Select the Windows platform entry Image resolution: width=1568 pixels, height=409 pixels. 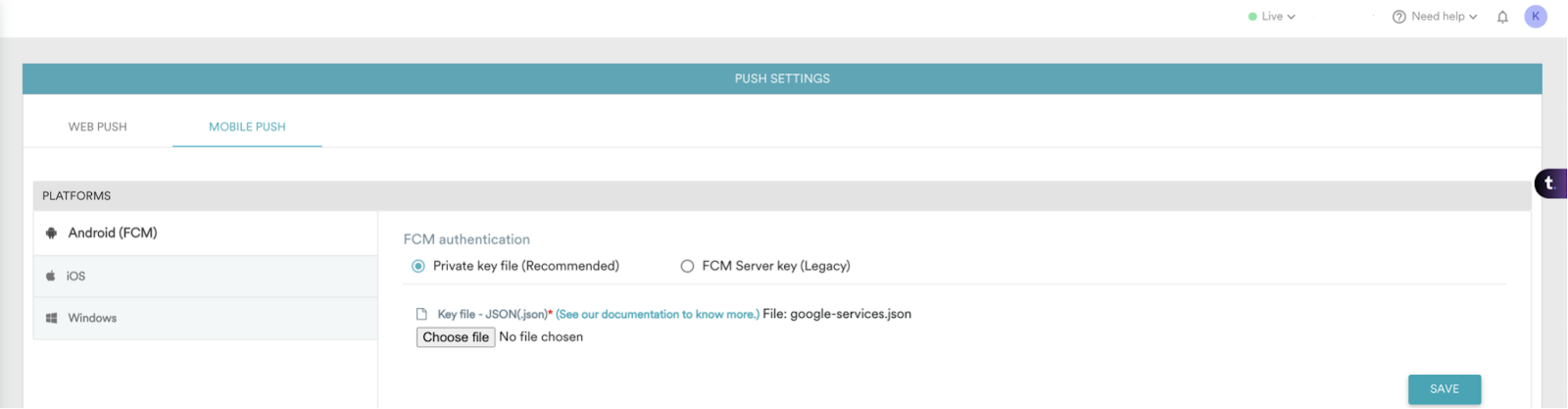pyautogui.click(x=92, y=319)
